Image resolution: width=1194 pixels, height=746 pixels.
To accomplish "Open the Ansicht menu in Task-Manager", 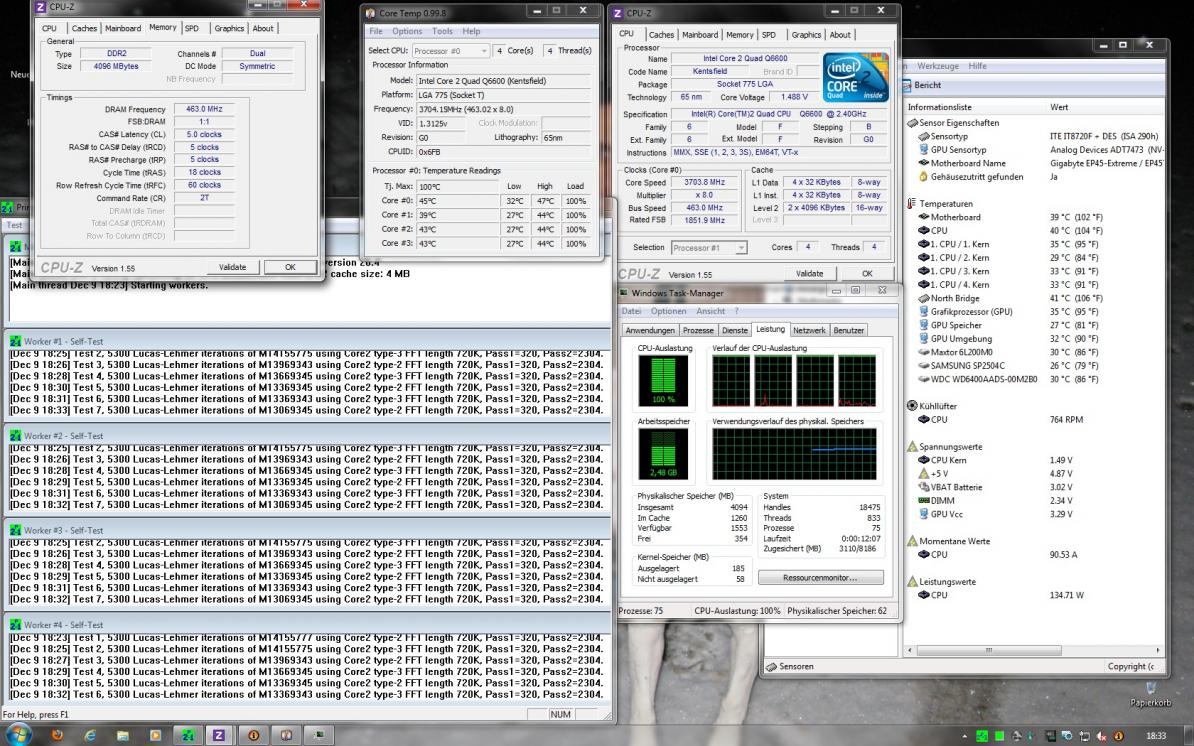I will point(710,311).
